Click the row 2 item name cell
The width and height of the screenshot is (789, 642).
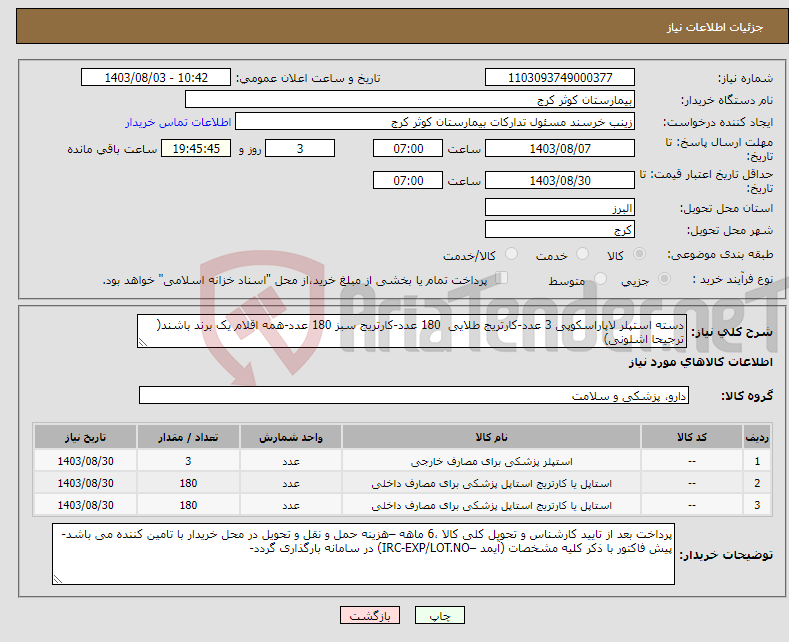tap(491, 483)
